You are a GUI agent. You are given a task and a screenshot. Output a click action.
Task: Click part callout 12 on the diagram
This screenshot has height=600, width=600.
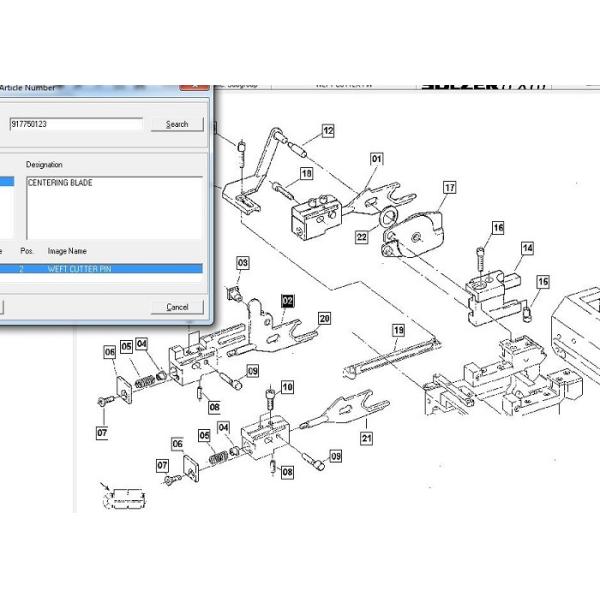327,131
